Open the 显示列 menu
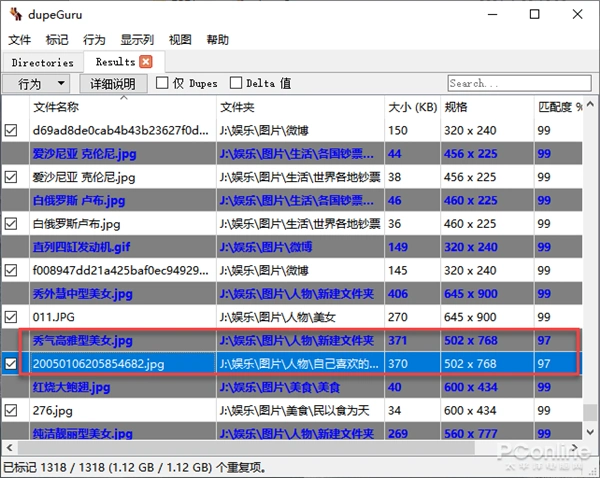Screen dimensions: 600x478 click(137, 40)
